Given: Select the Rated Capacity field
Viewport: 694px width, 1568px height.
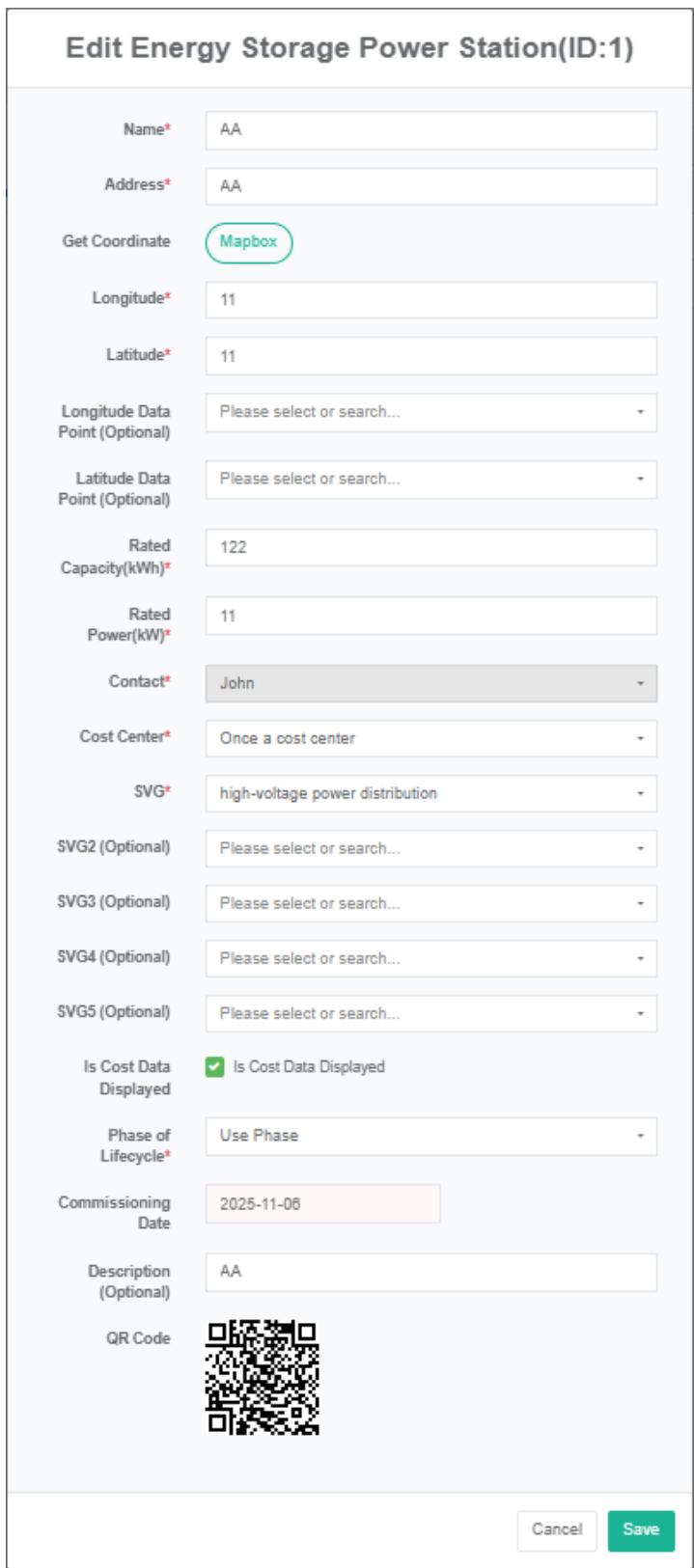Looking at the screenshot, I should pos(430,547).
